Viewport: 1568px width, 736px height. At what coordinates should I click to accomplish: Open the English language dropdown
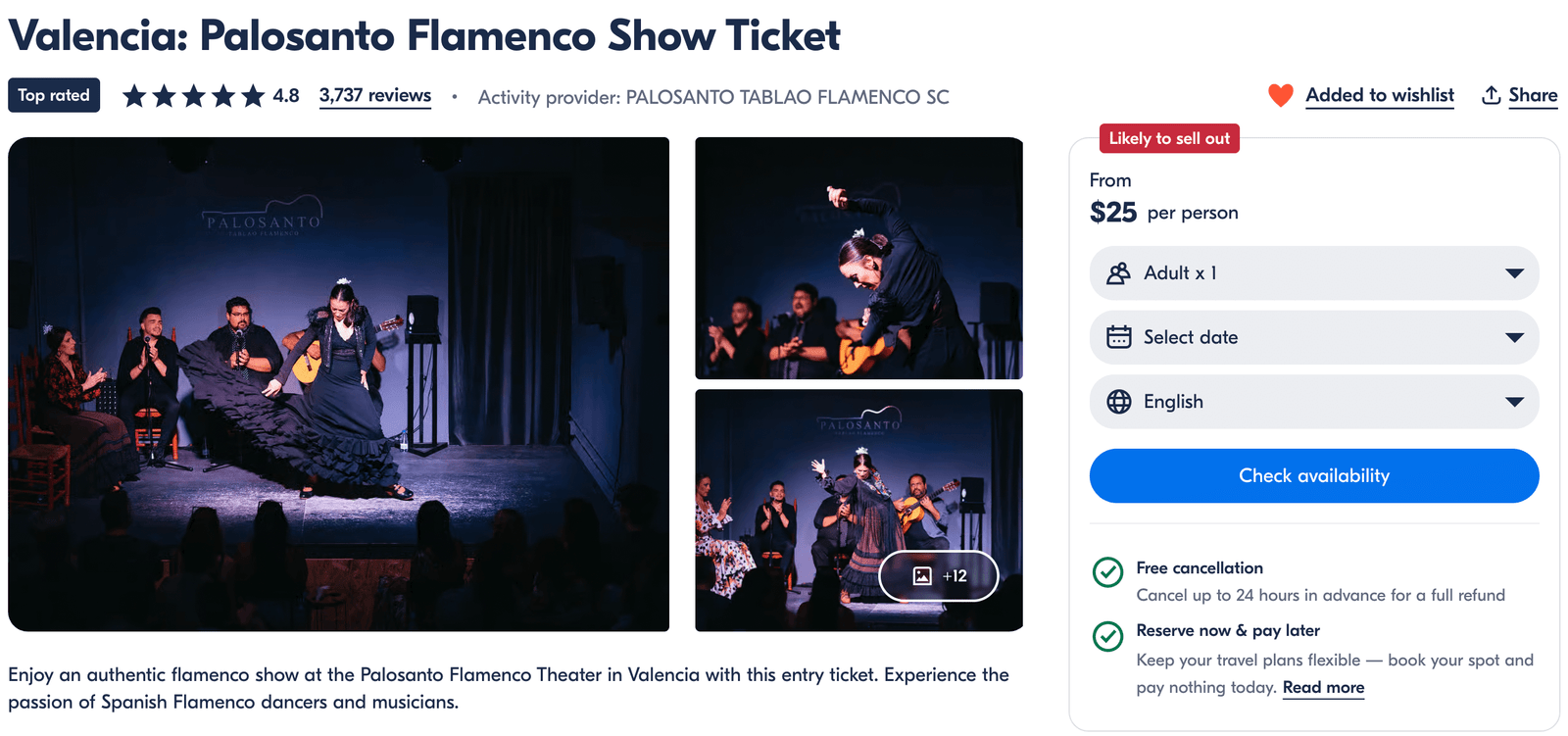pos(1313,402)
